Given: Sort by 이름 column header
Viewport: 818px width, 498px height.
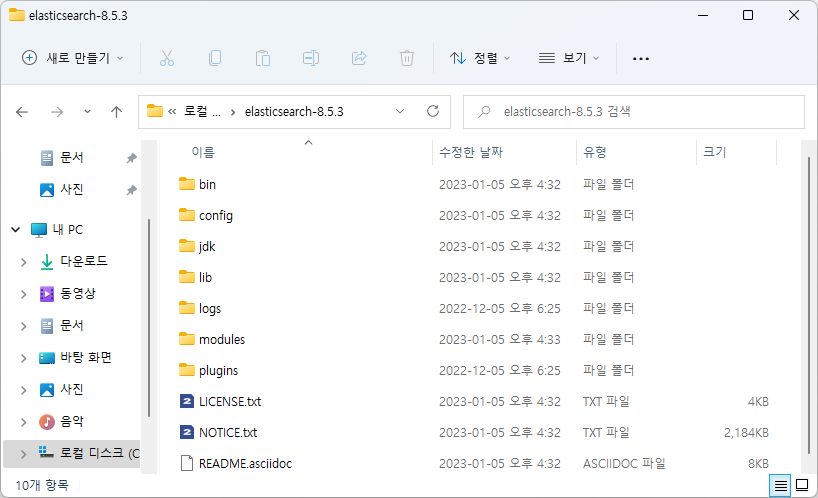Looking at the screenshot, I should coord(203,152).
